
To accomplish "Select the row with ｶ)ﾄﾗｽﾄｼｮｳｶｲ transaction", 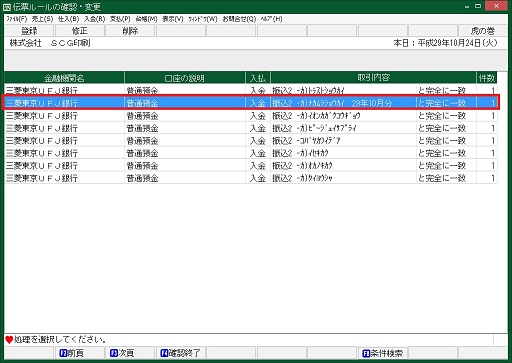I will (x=251, y=90).
